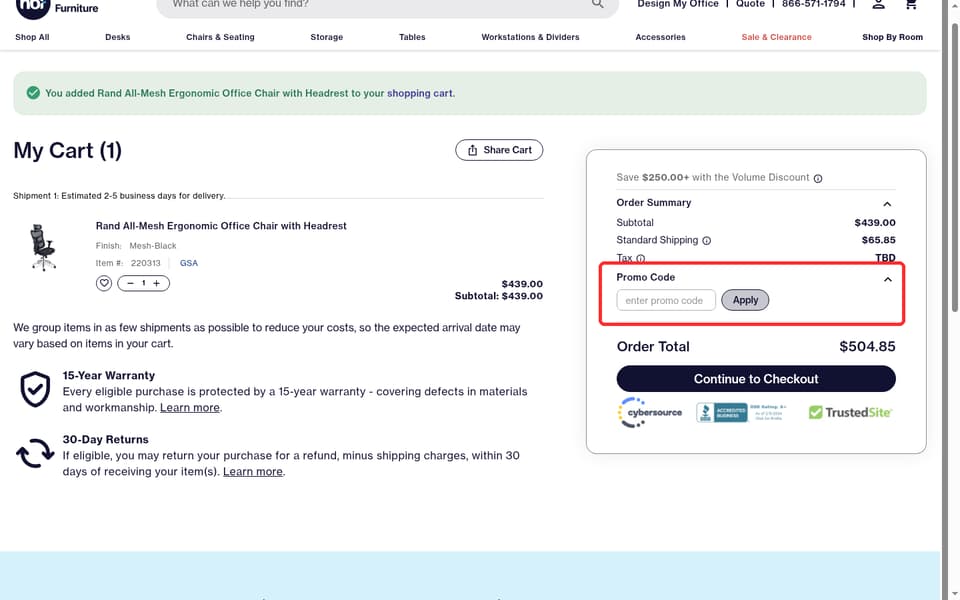Click Design My Office link
The width and height of the screenshot is (960, 600).
click(x=678, y=4)
